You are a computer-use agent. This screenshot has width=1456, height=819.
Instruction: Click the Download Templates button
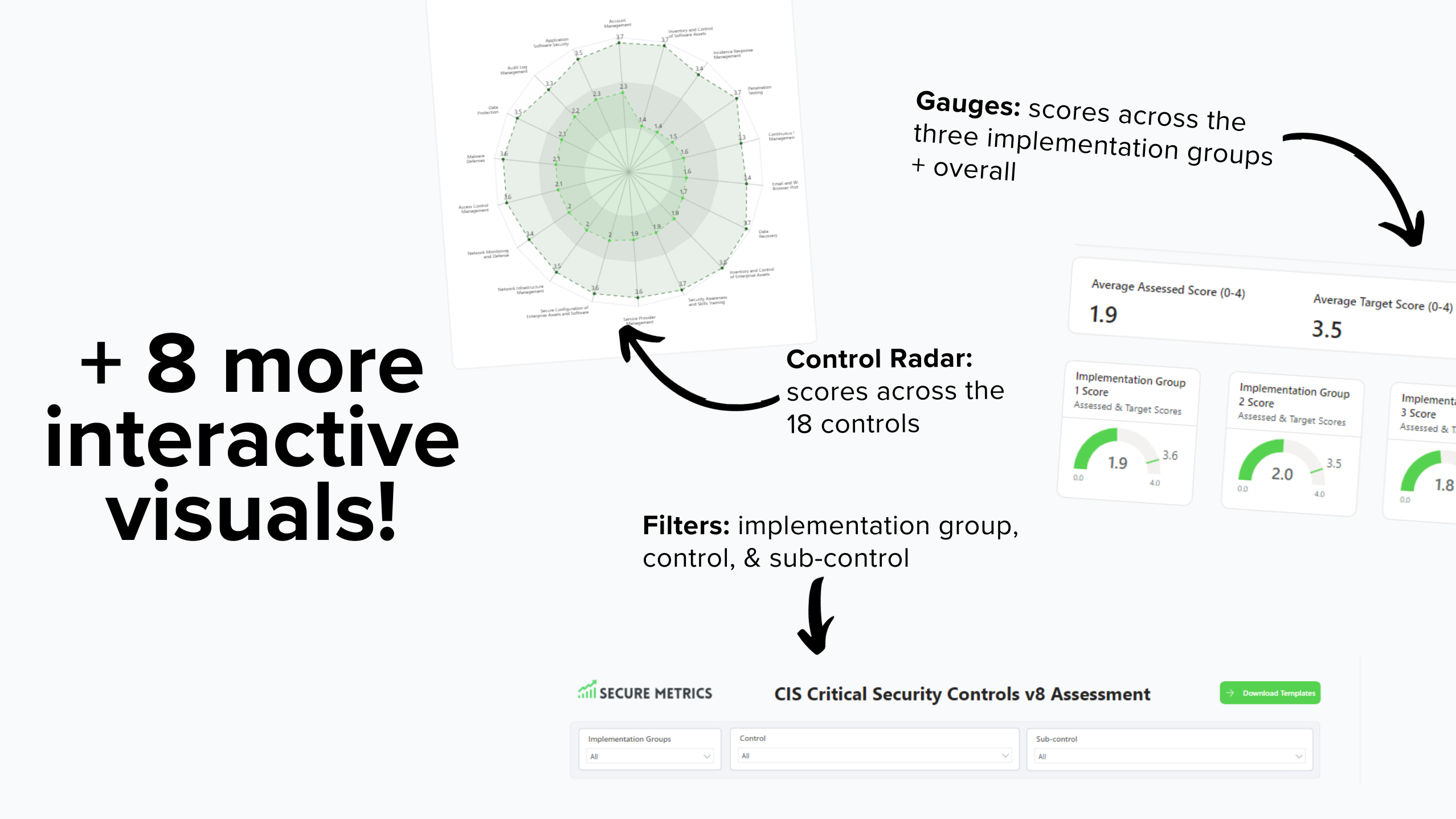[1270, 693]
